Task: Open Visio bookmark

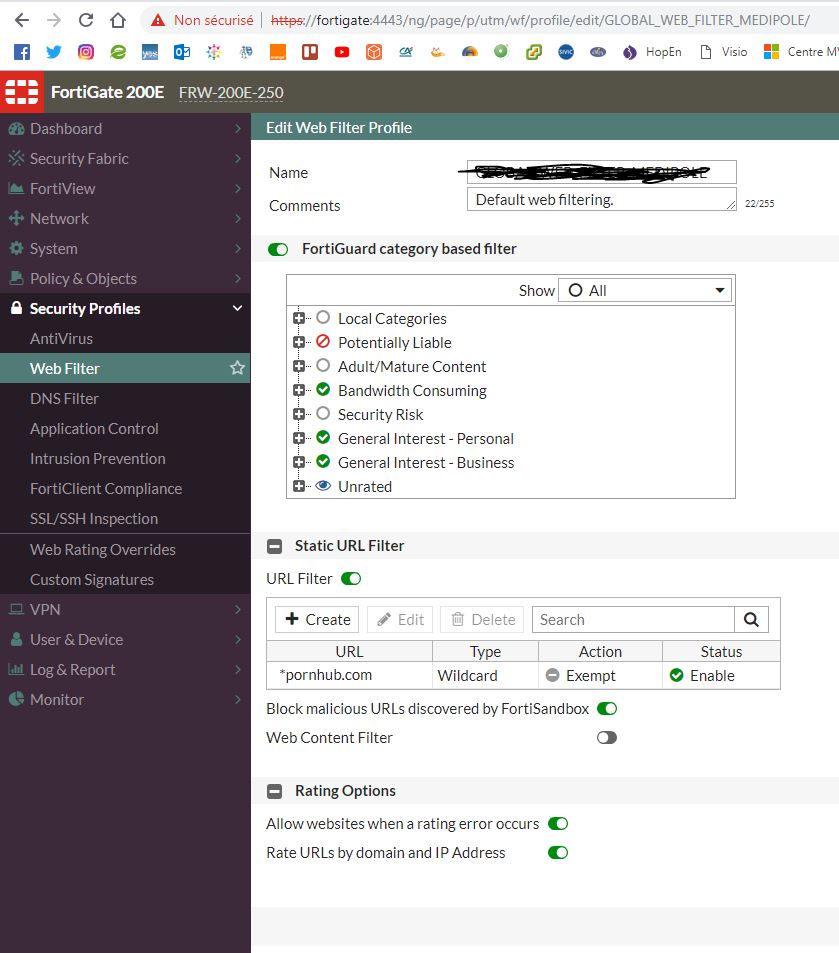Action: tap(723, 52)
